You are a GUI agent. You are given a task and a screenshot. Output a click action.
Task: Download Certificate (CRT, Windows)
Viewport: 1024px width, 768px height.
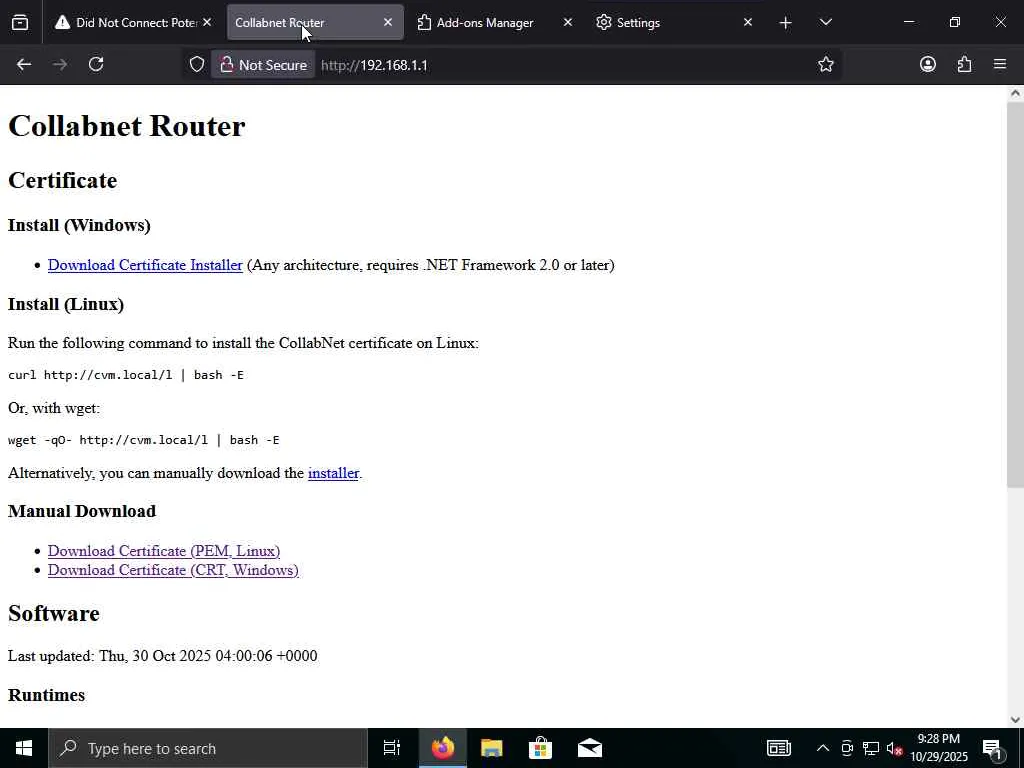173,570
